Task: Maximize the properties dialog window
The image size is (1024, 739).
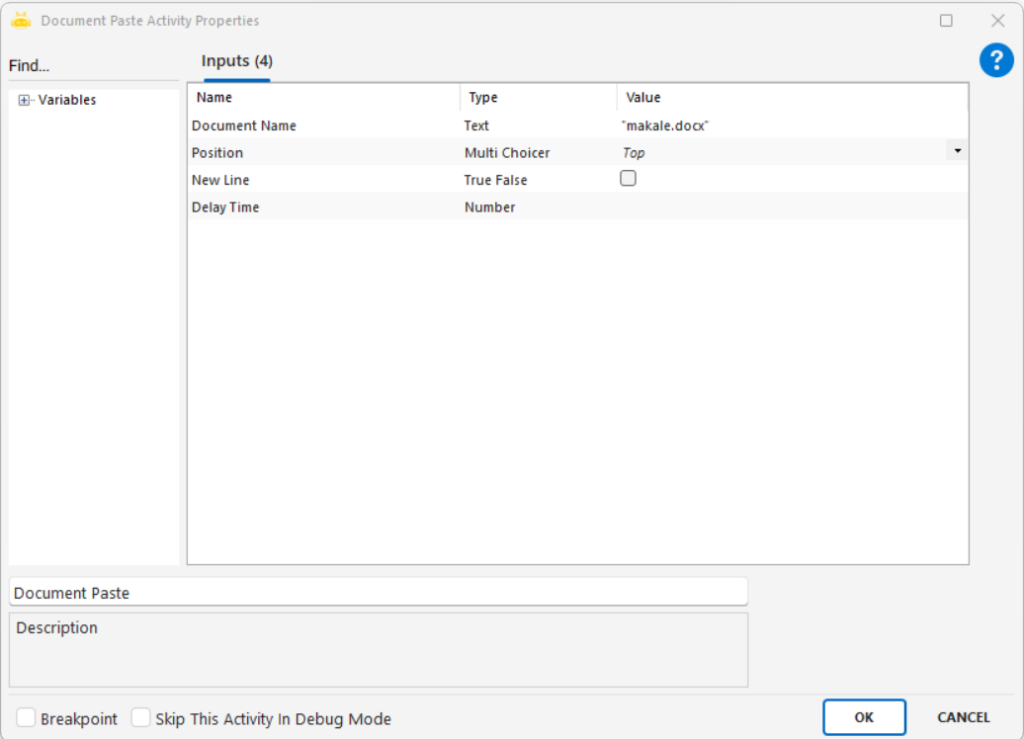Action: [x=946, y=20]
